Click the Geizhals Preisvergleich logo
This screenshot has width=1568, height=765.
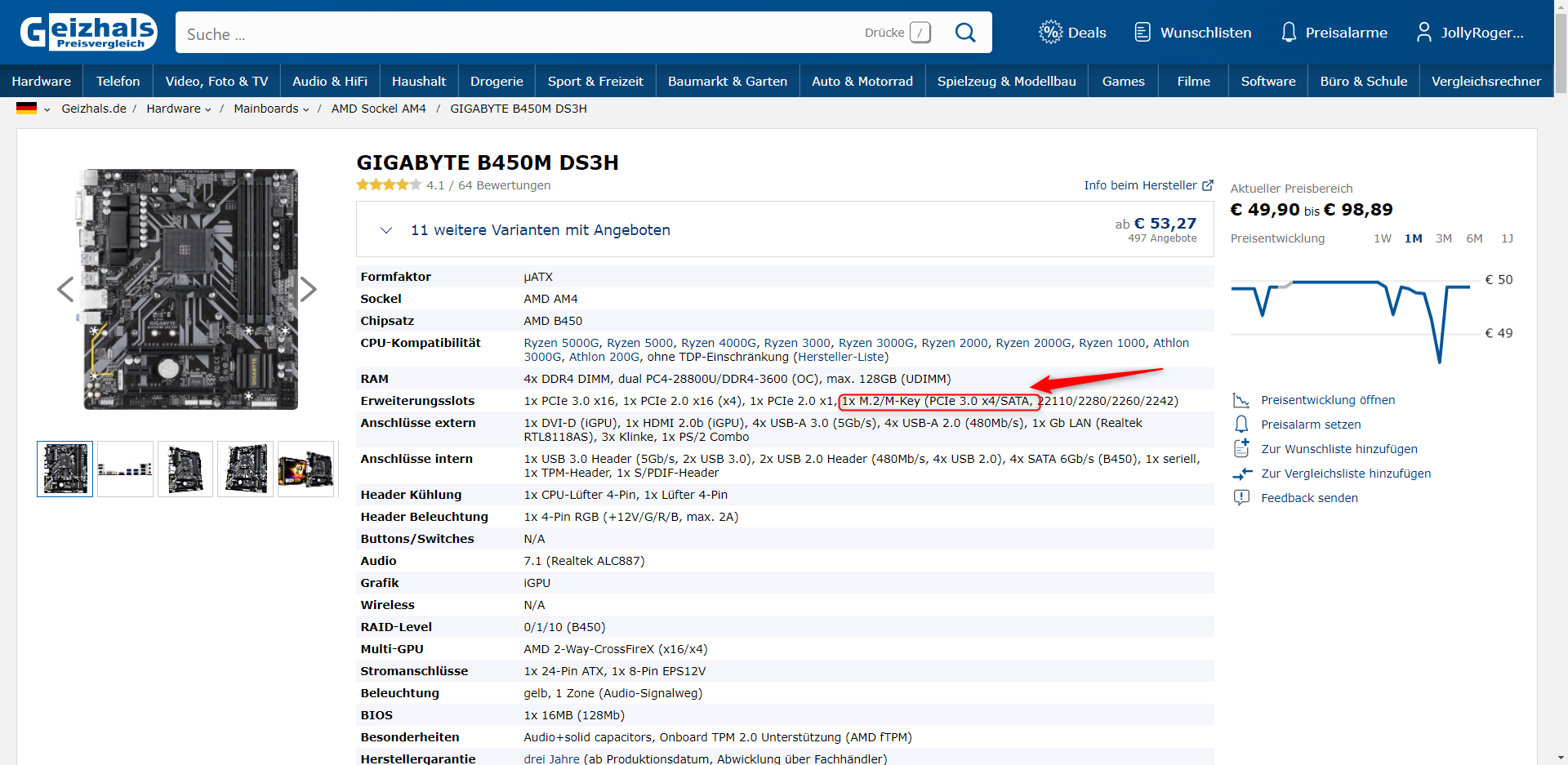[x=88, y=33]
